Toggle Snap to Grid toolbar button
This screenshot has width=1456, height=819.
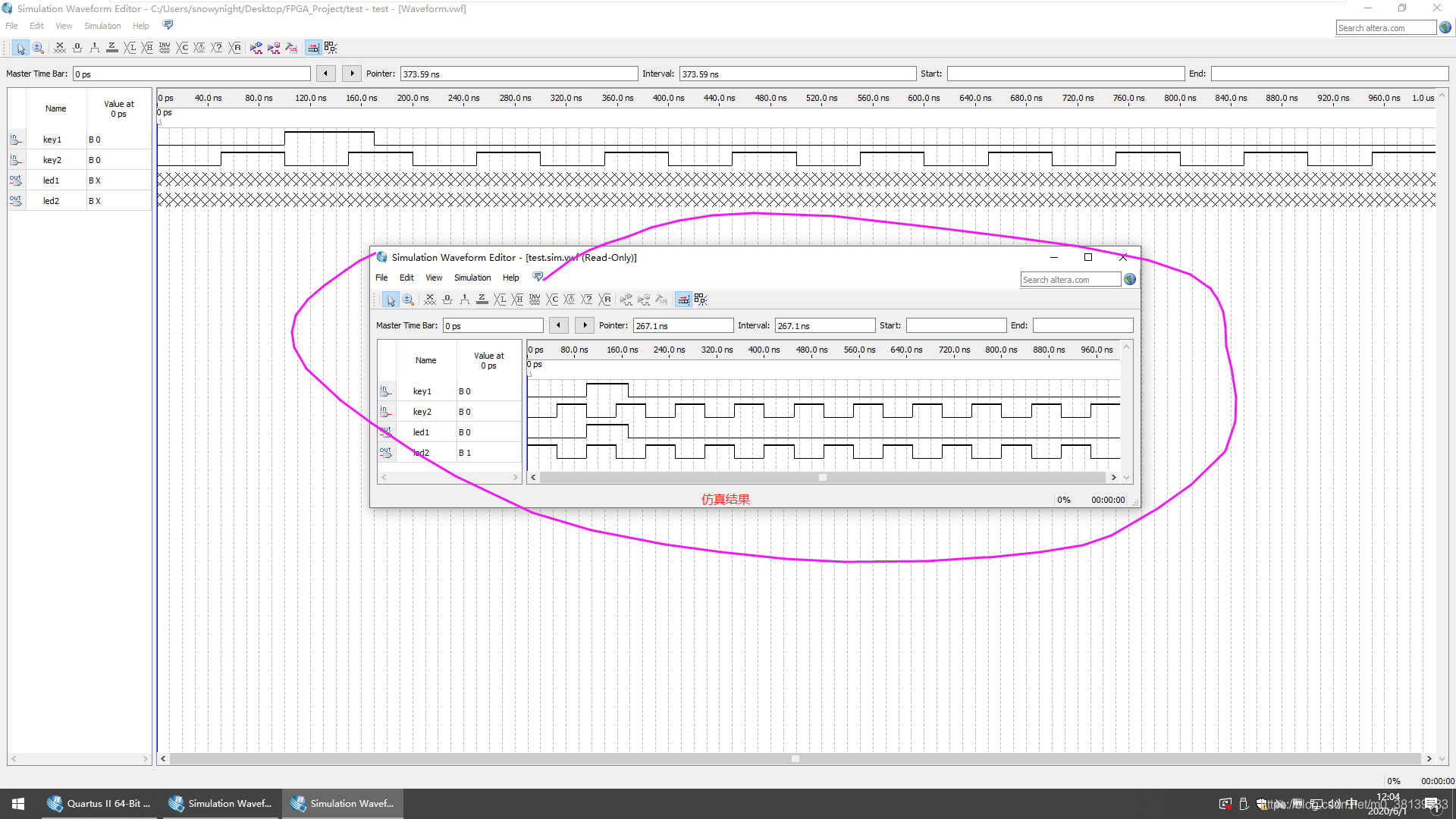313,48
